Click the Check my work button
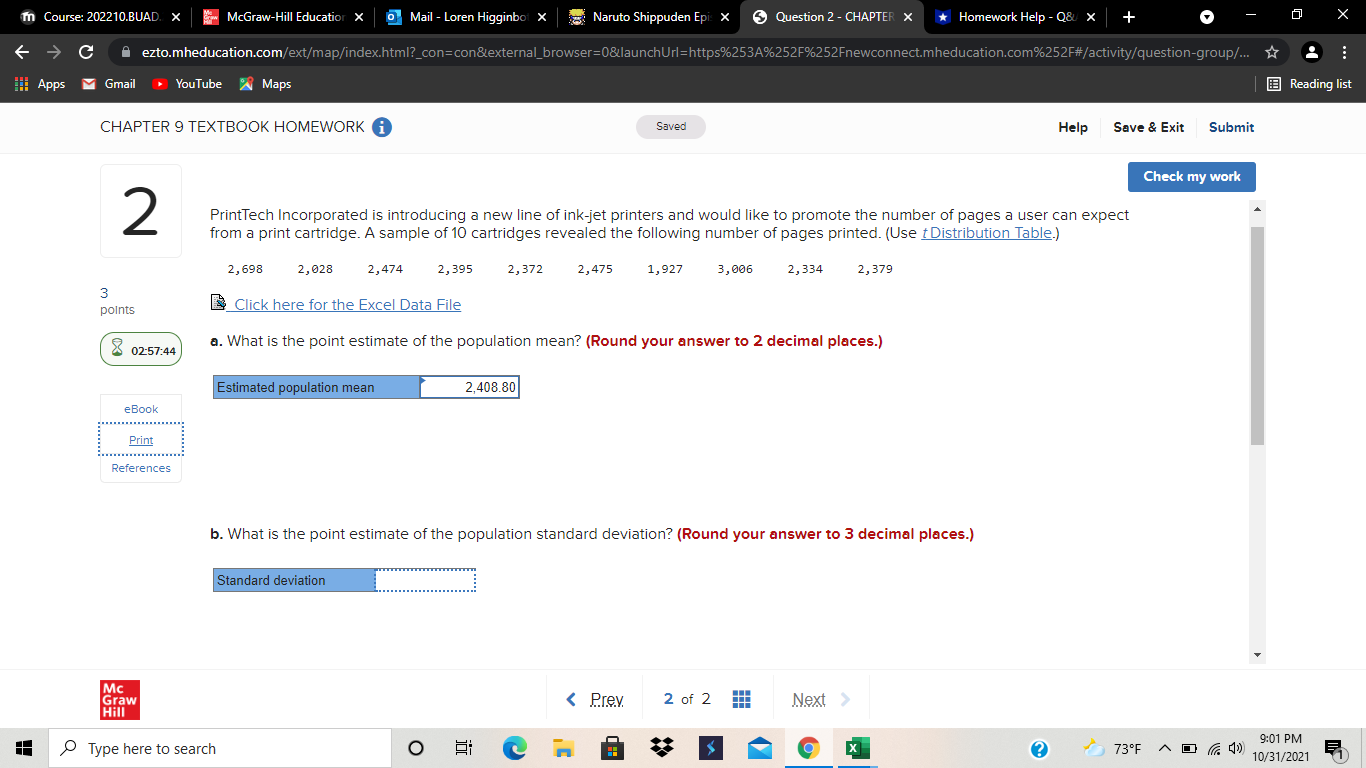The height and width of the screenshot is (768, 1366). [1191, 176]
